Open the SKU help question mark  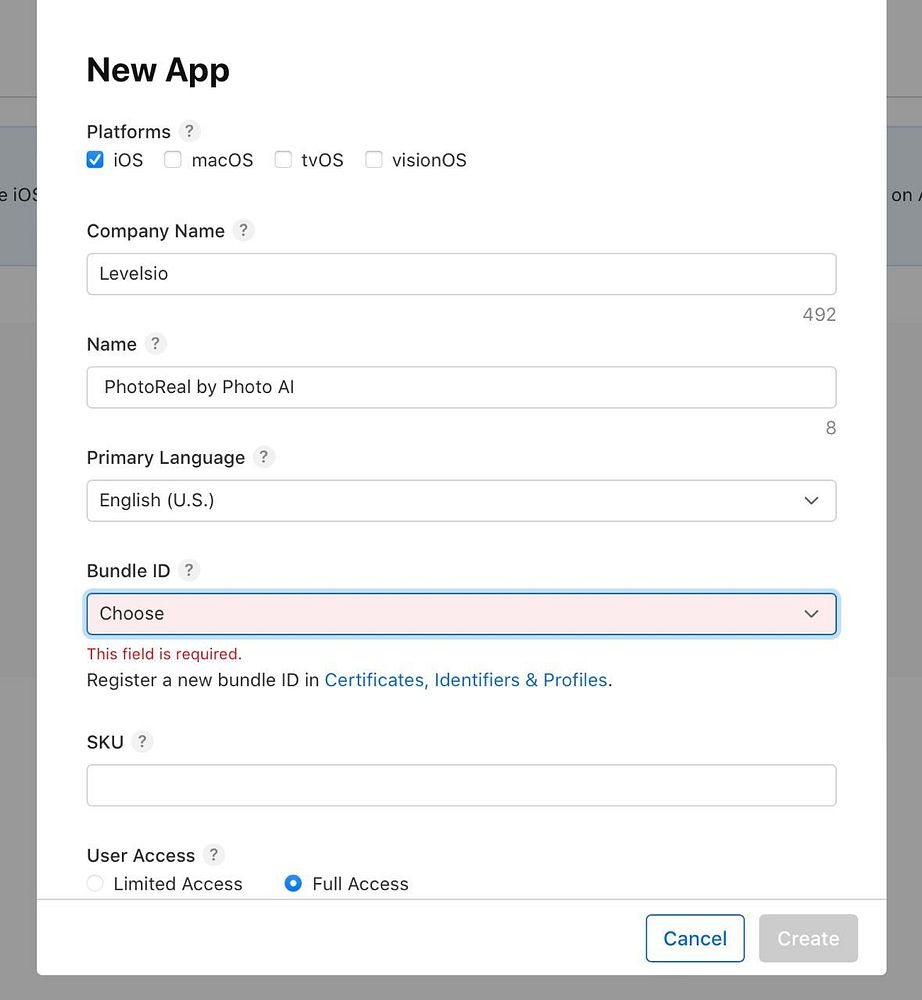(142, 741)
